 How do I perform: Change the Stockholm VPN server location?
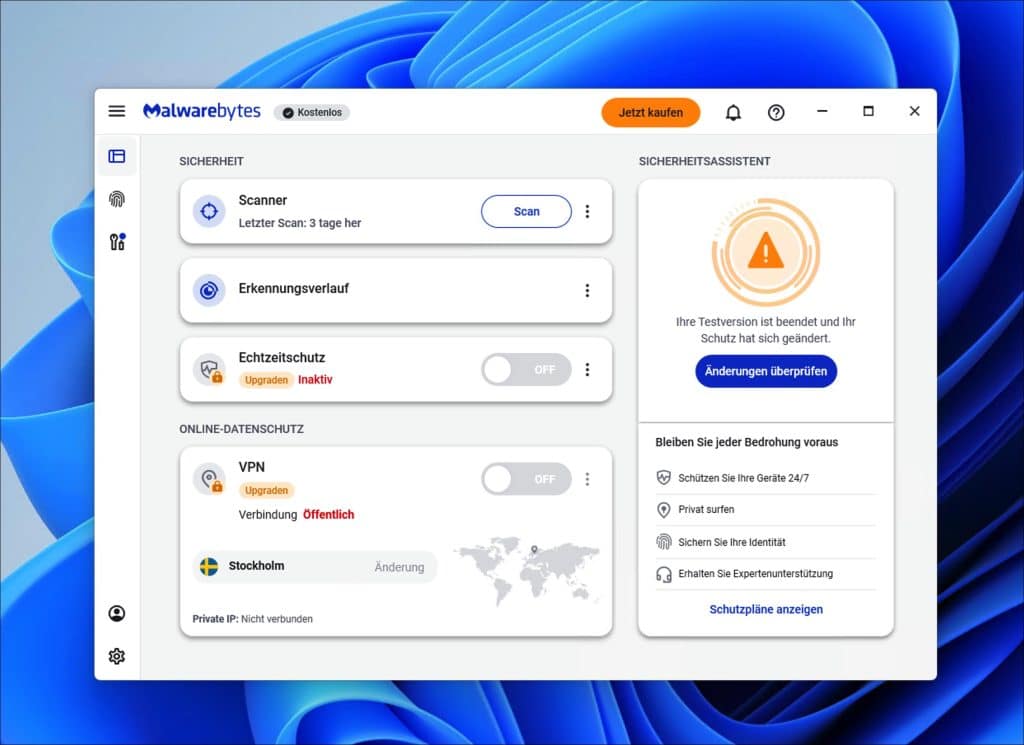pyautogui.click(x=399, y=567)
